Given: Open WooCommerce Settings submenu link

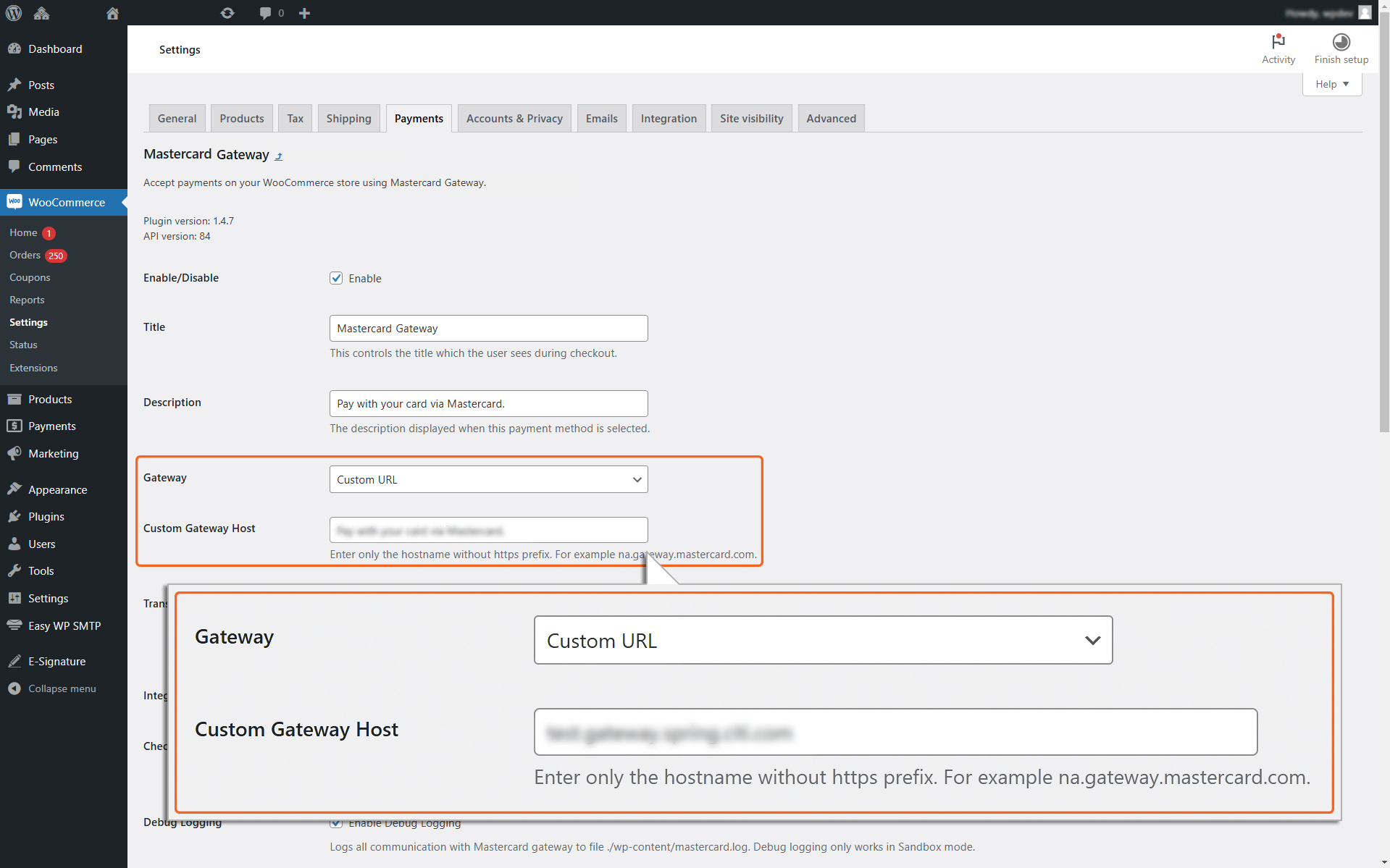Looking at the screenshot, I should (28, 322).
